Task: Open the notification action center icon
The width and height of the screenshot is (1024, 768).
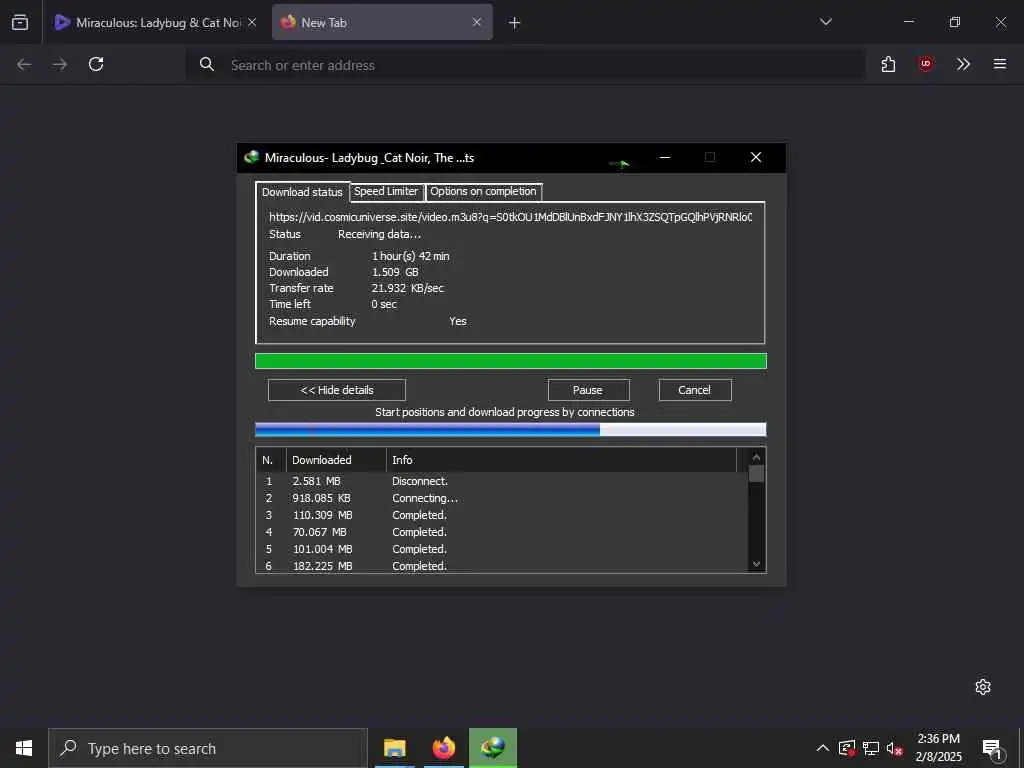Action: click(x=993, y=749)
